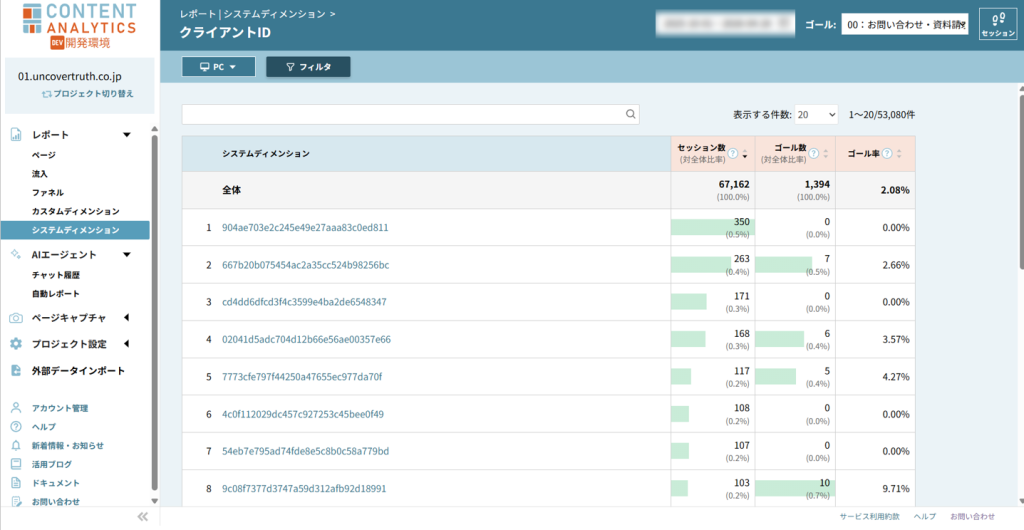Open the 表示する件数 dropdown
This screenshot has height=530, width=1024.
click(817, 115)
